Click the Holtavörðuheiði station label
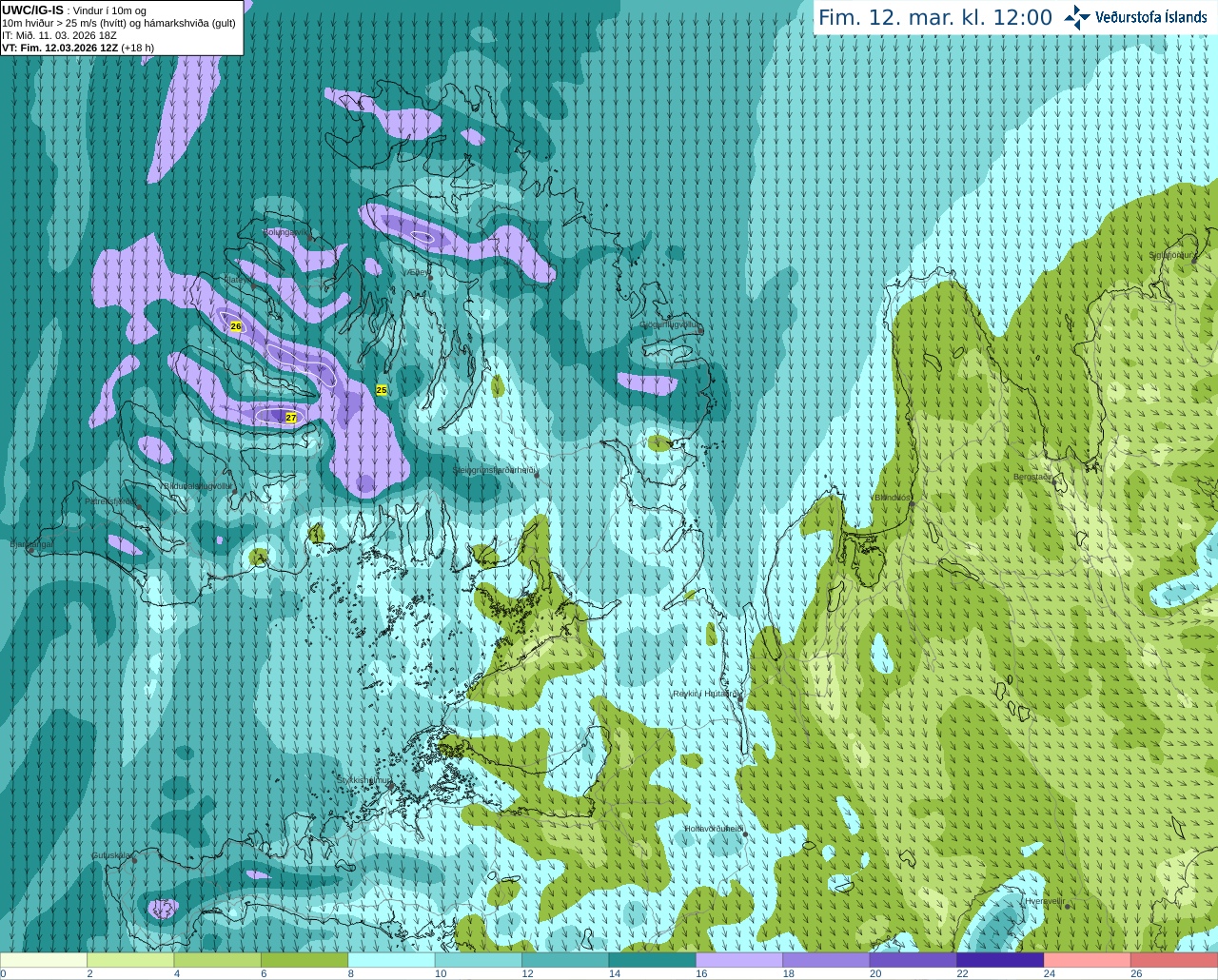This screenshot has width=1218, height=980. coord(714,829)
